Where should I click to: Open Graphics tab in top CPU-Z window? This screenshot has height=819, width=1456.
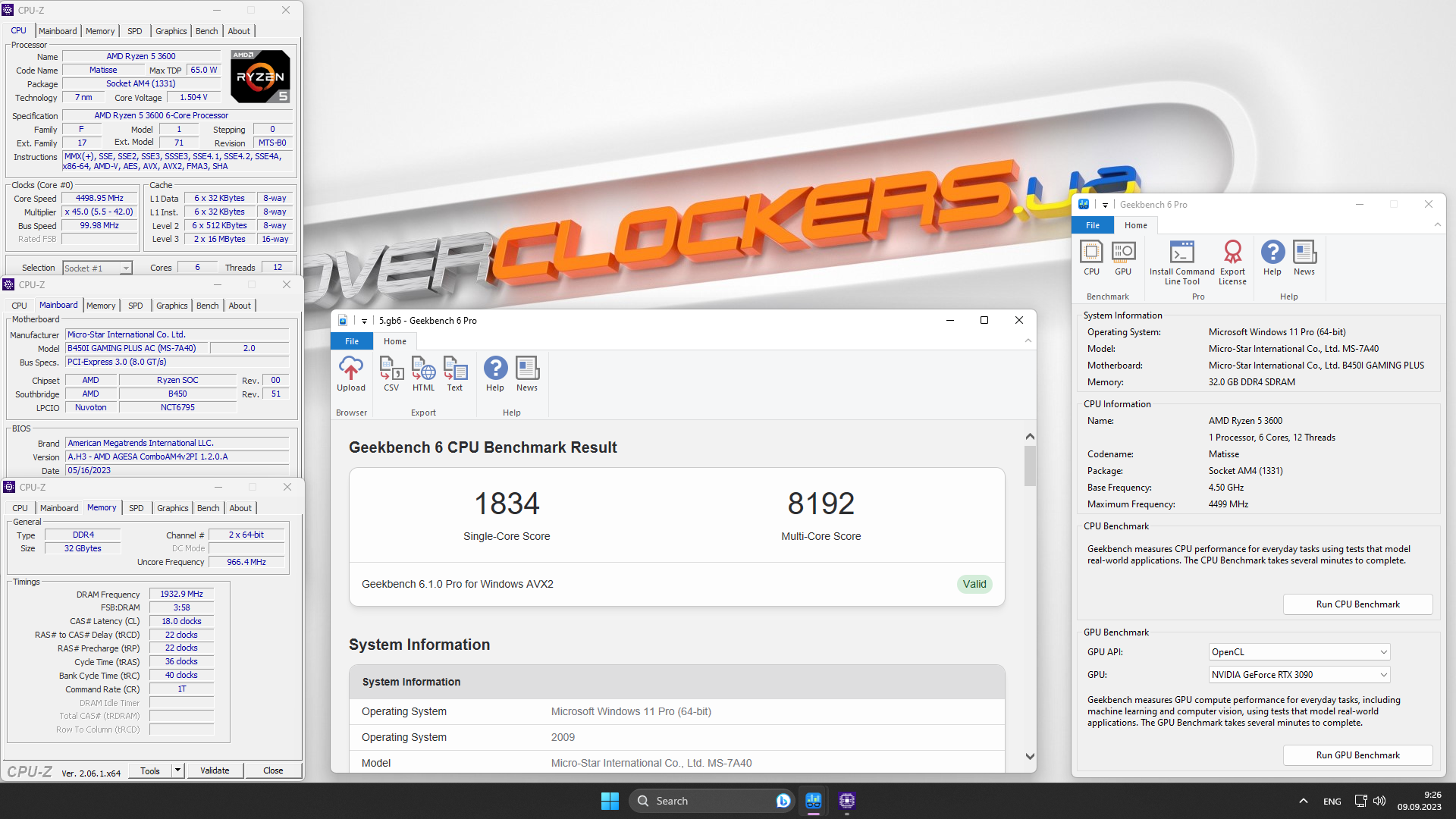coord(171,31)
